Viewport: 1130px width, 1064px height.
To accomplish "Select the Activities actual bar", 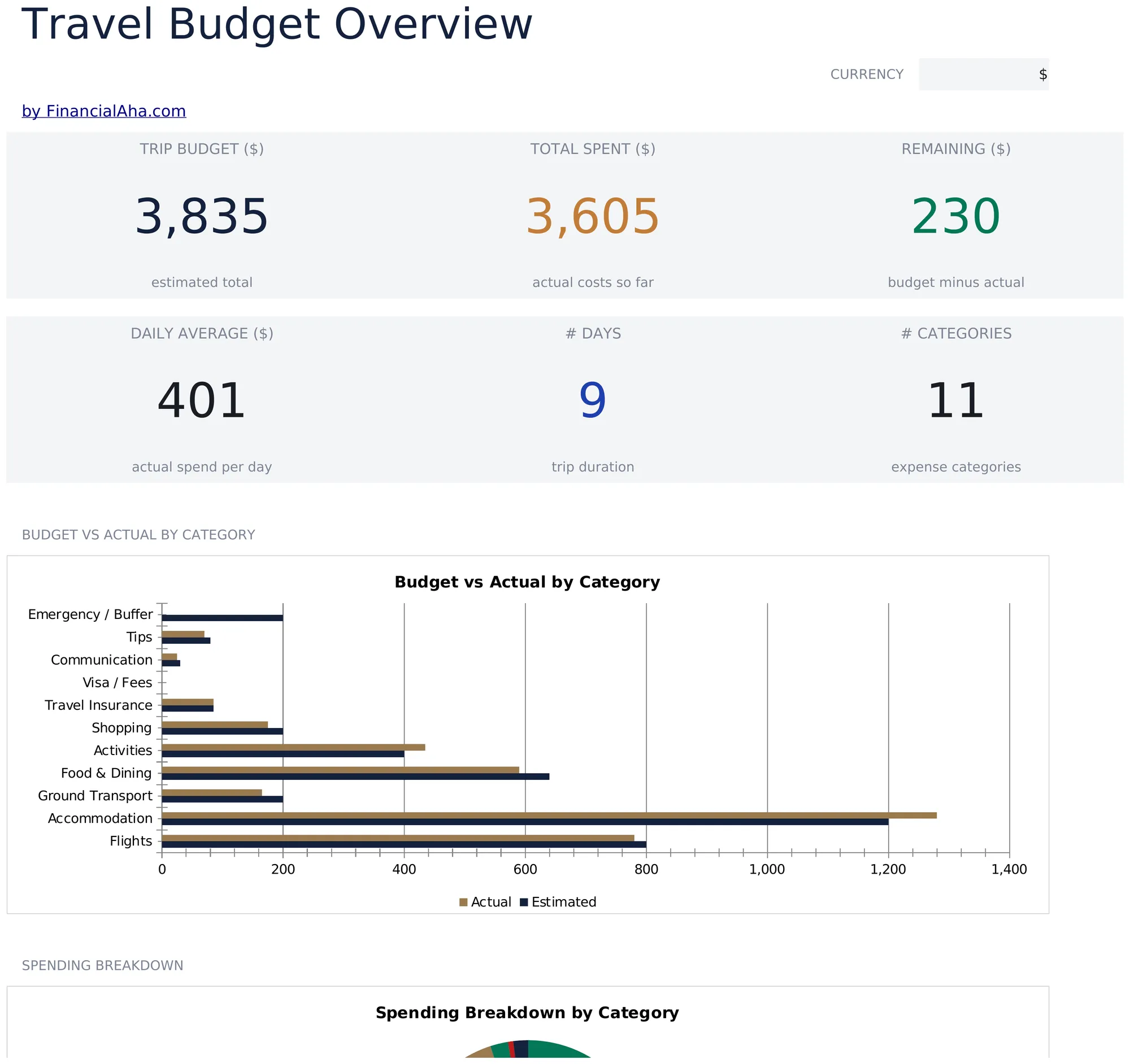I will (x=293, y=748).
